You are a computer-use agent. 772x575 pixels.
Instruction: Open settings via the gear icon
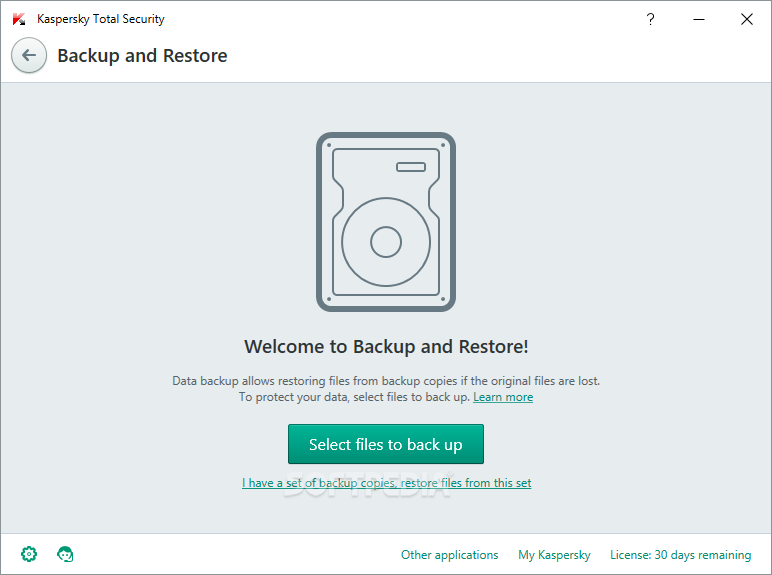(29, 554)
